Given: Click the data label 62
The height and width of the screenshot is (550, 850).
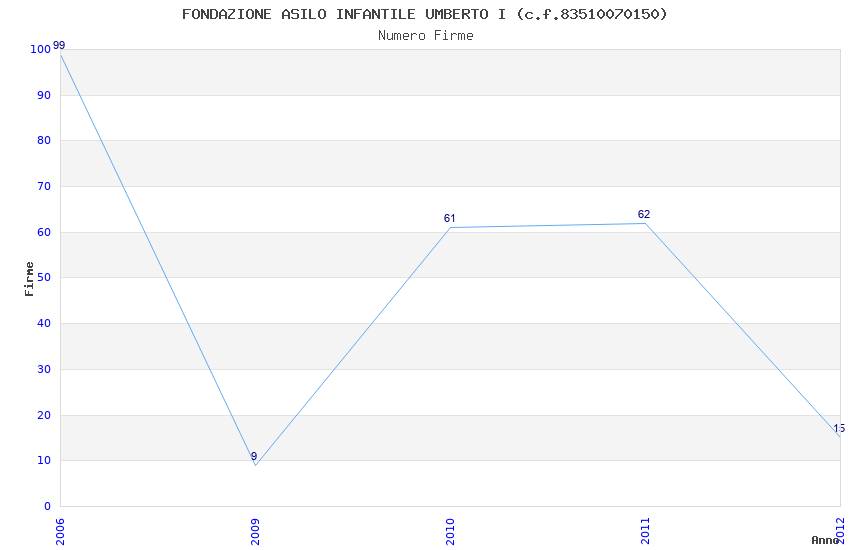Looking at the screenshot, I should coord(643,215).
